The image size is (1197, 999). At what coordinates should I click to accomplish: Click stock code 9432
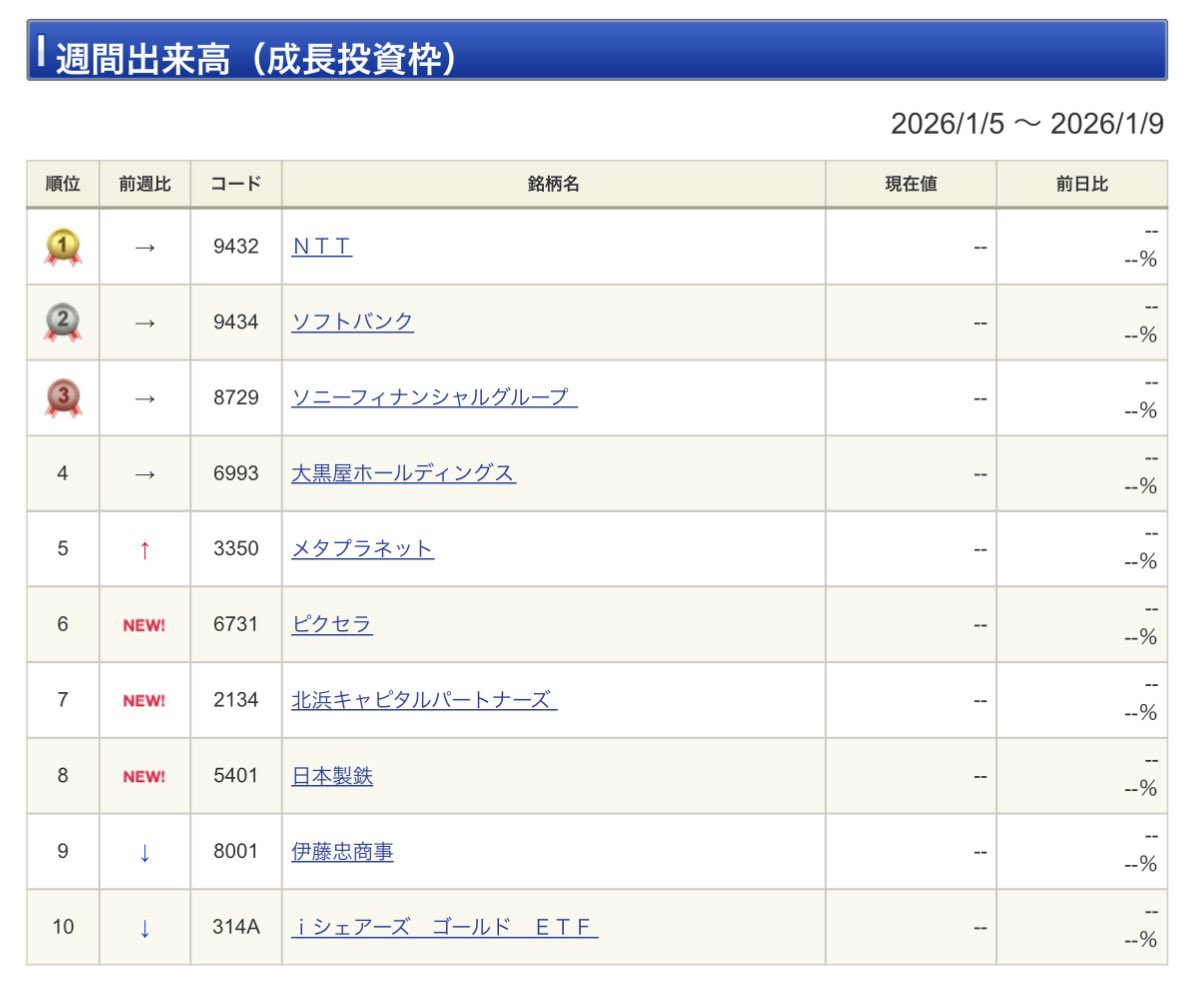(x=236, y=247)
